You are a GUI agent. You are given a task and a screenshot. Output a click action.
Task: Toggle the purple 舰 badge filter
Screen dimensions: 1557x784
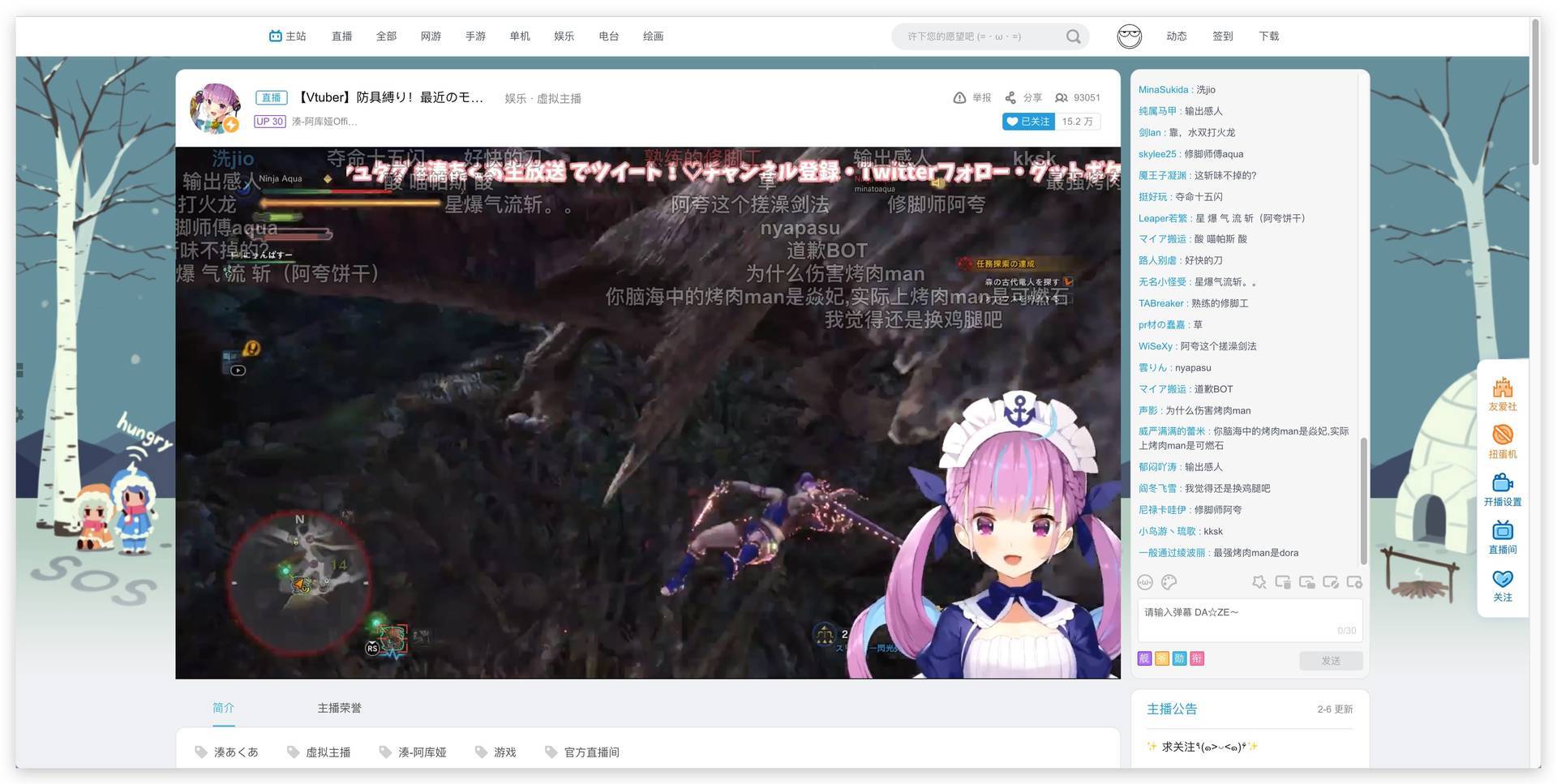[x=1144, y=658]
